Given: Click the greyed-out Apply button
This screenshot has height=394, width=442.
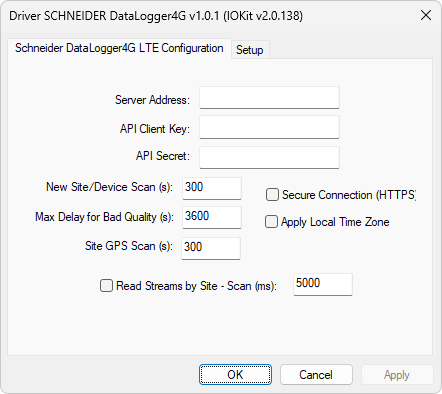Looking at the screenshot, I should [397, 375].
